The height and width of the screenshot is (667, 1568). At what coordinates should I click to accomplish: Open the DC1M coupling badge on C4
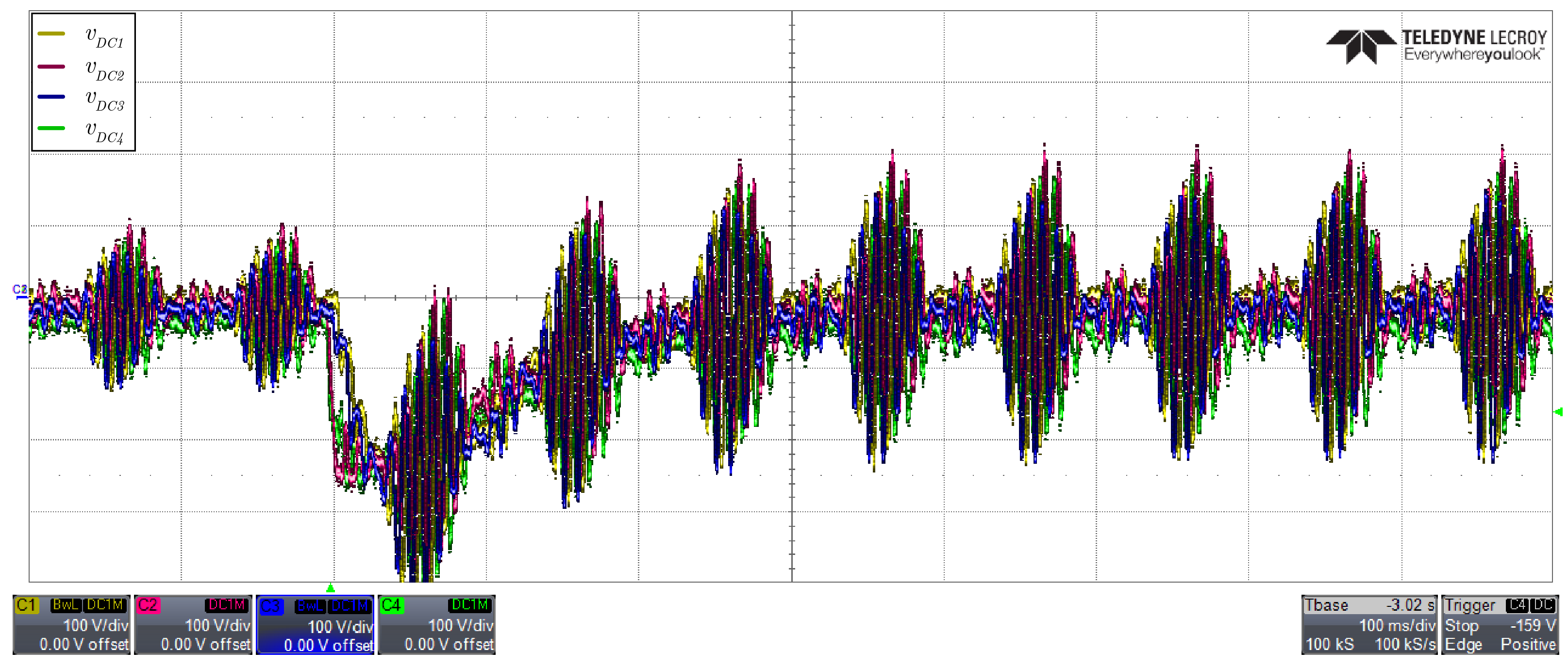[x=469, y=605]
